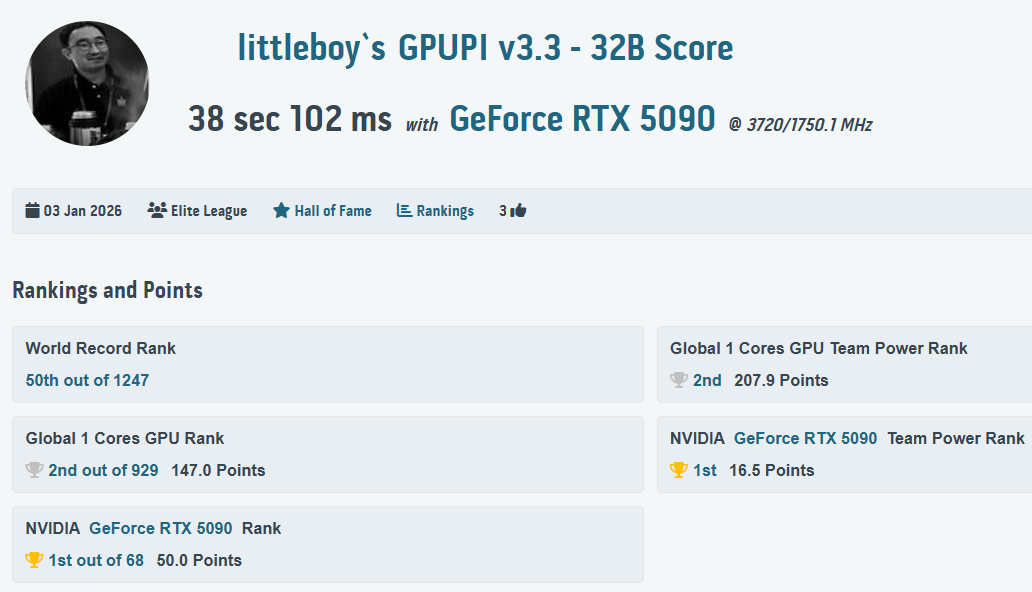Give a thumbs up to this score

(518, 210)
